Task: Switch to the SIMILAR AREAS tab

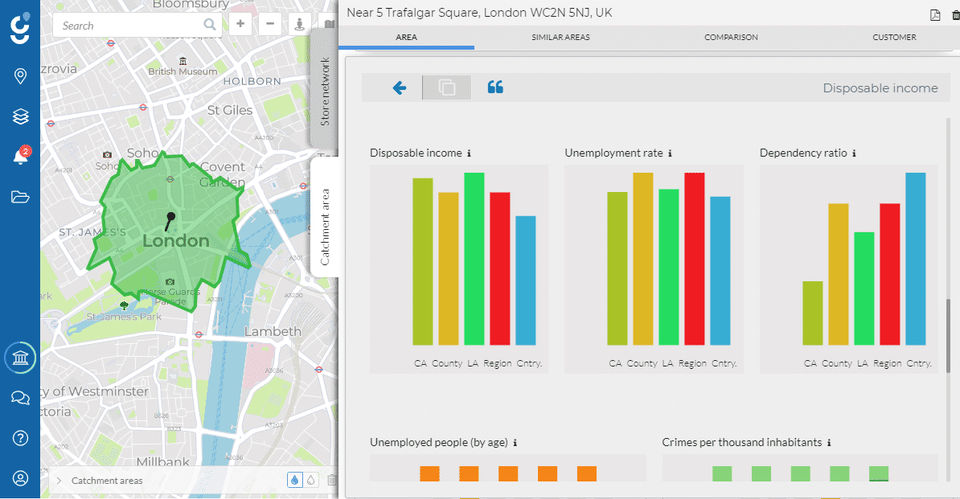Action: [x=560, y=37]
